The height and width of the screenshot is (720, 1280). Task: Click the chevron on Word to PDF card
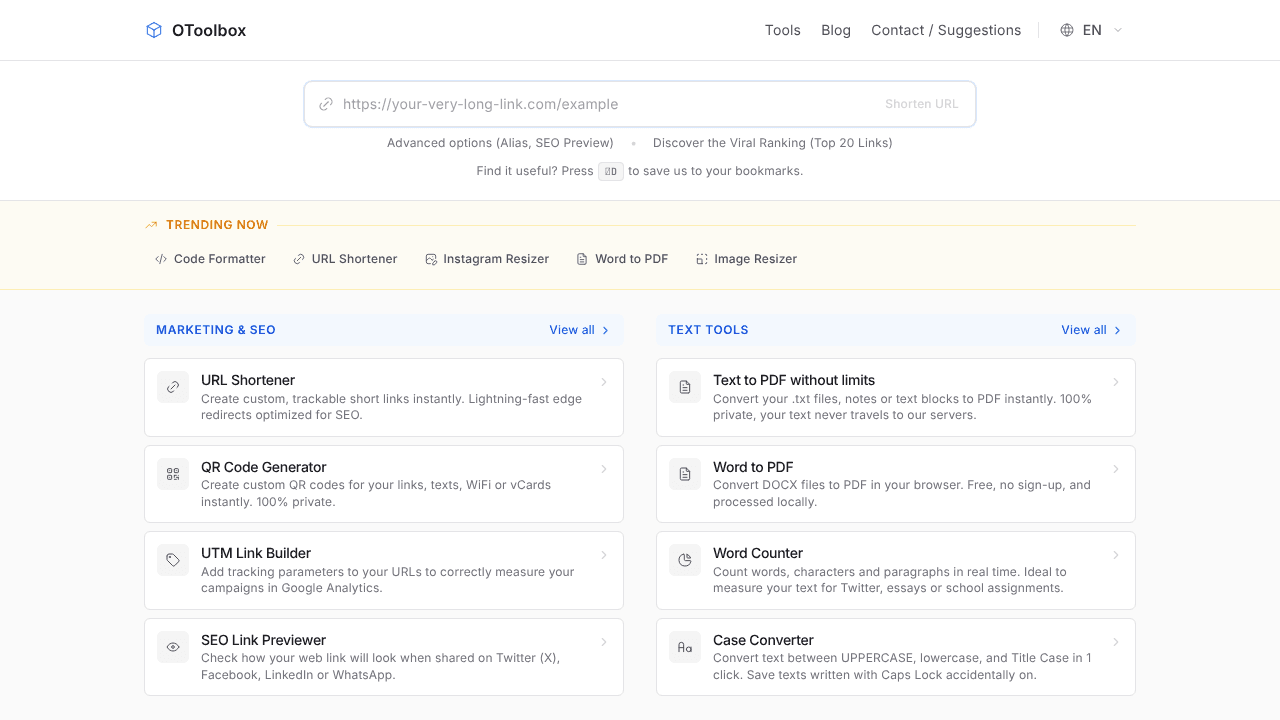pos(1116,469)
